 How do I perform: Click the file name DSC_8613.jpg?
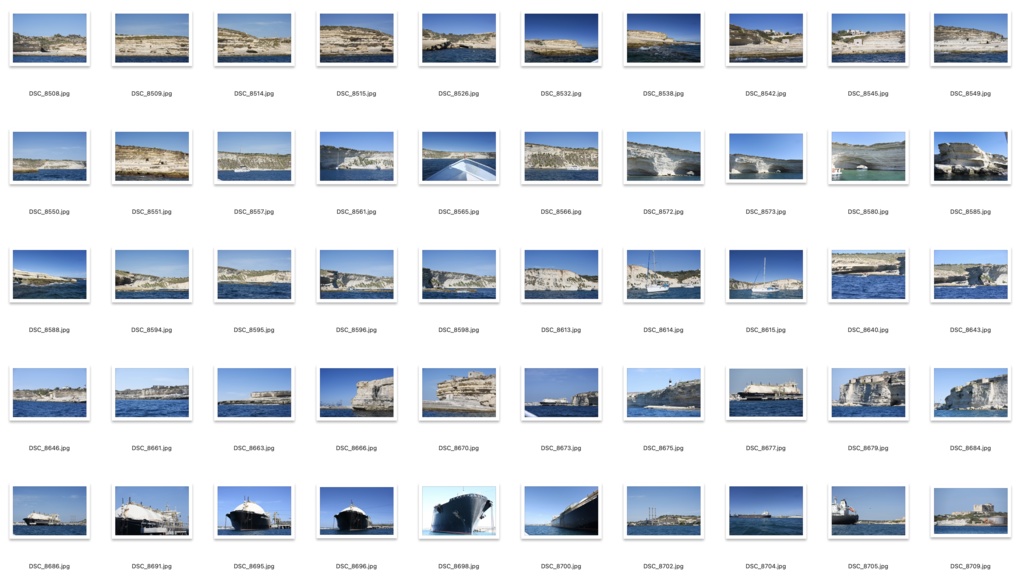[x=561, y=330]
